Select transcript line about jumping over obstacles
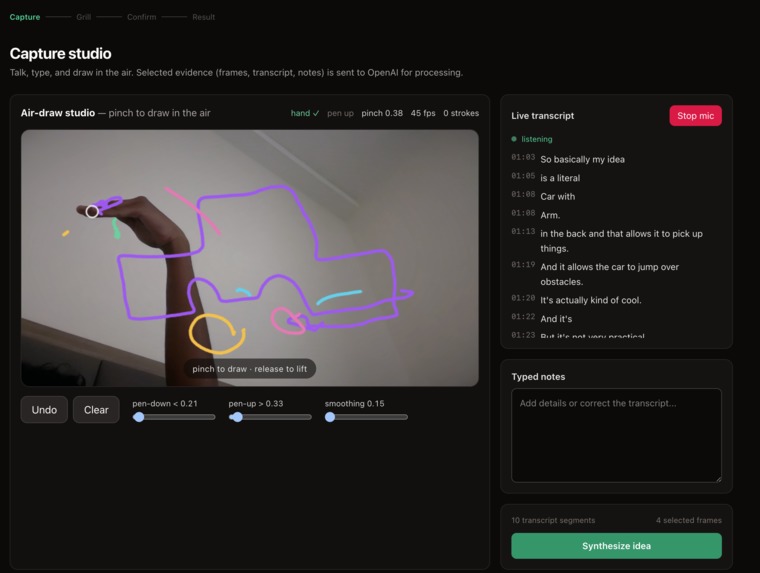The width and height of the screenshot is (760, 573). [x=609, y=274]
